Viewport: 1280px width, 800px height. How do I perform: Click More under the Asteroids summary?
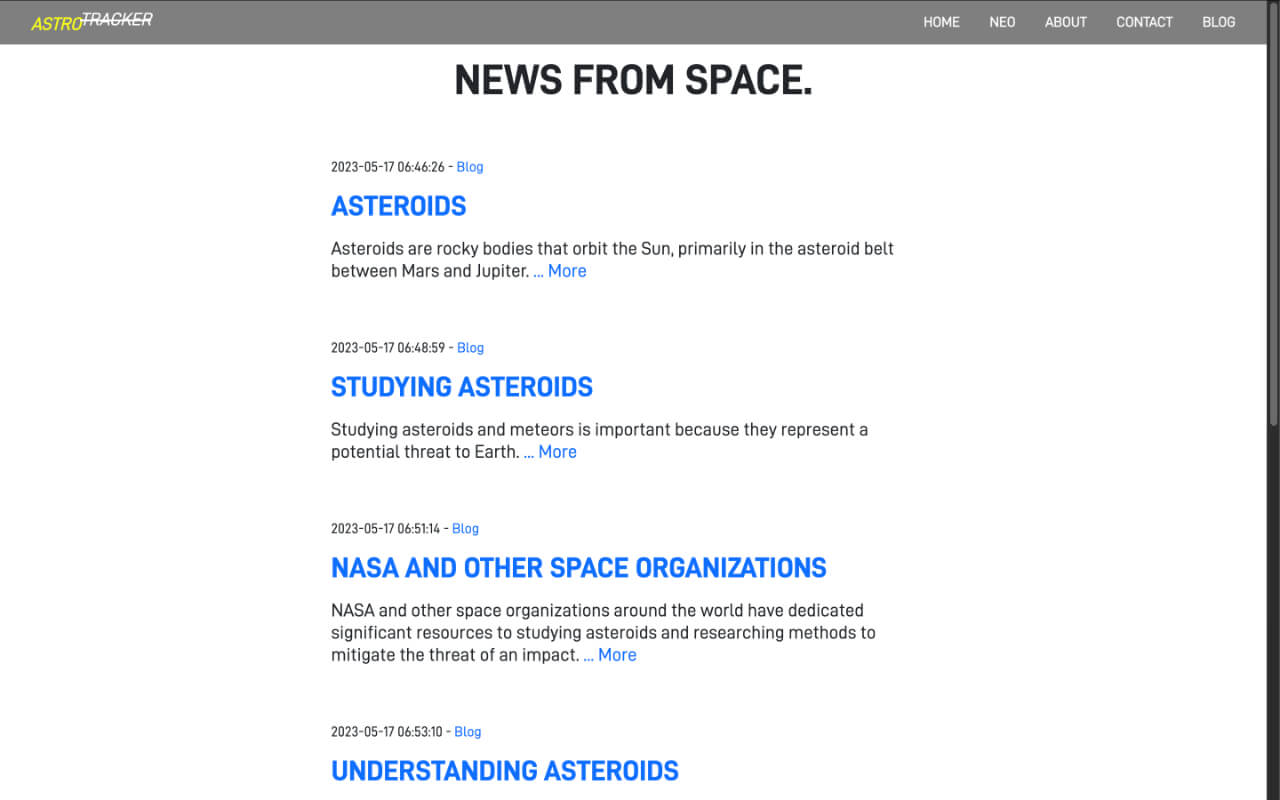[x=566, y=271]
